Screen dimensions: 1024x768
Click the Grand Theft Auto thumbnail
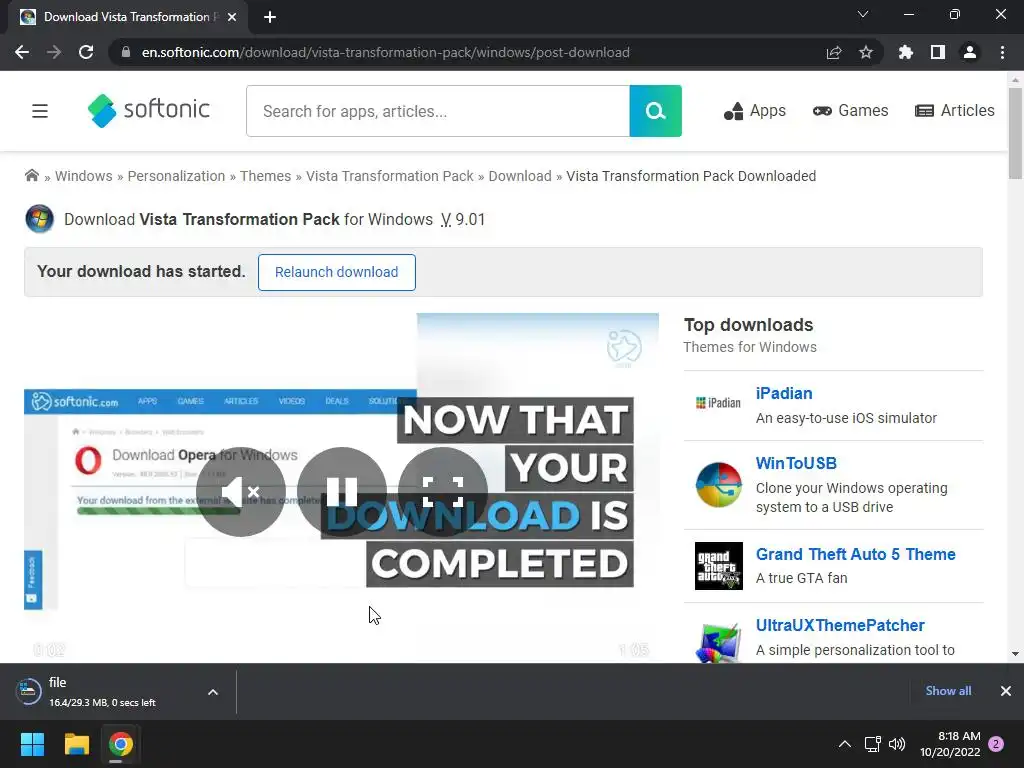718,566
